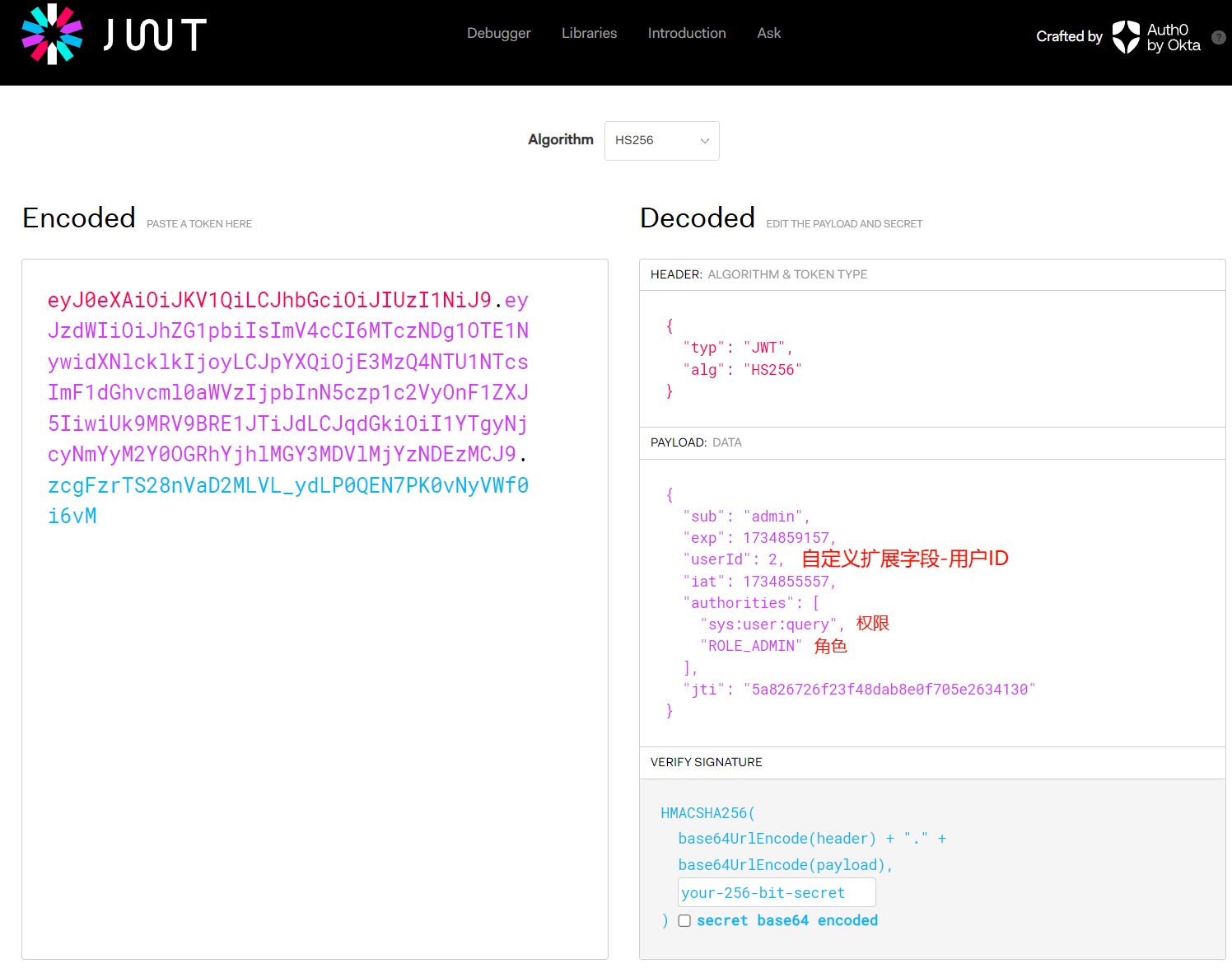
Task: Click the "jti" payload line with hash value
Action: tap(859, 690)
